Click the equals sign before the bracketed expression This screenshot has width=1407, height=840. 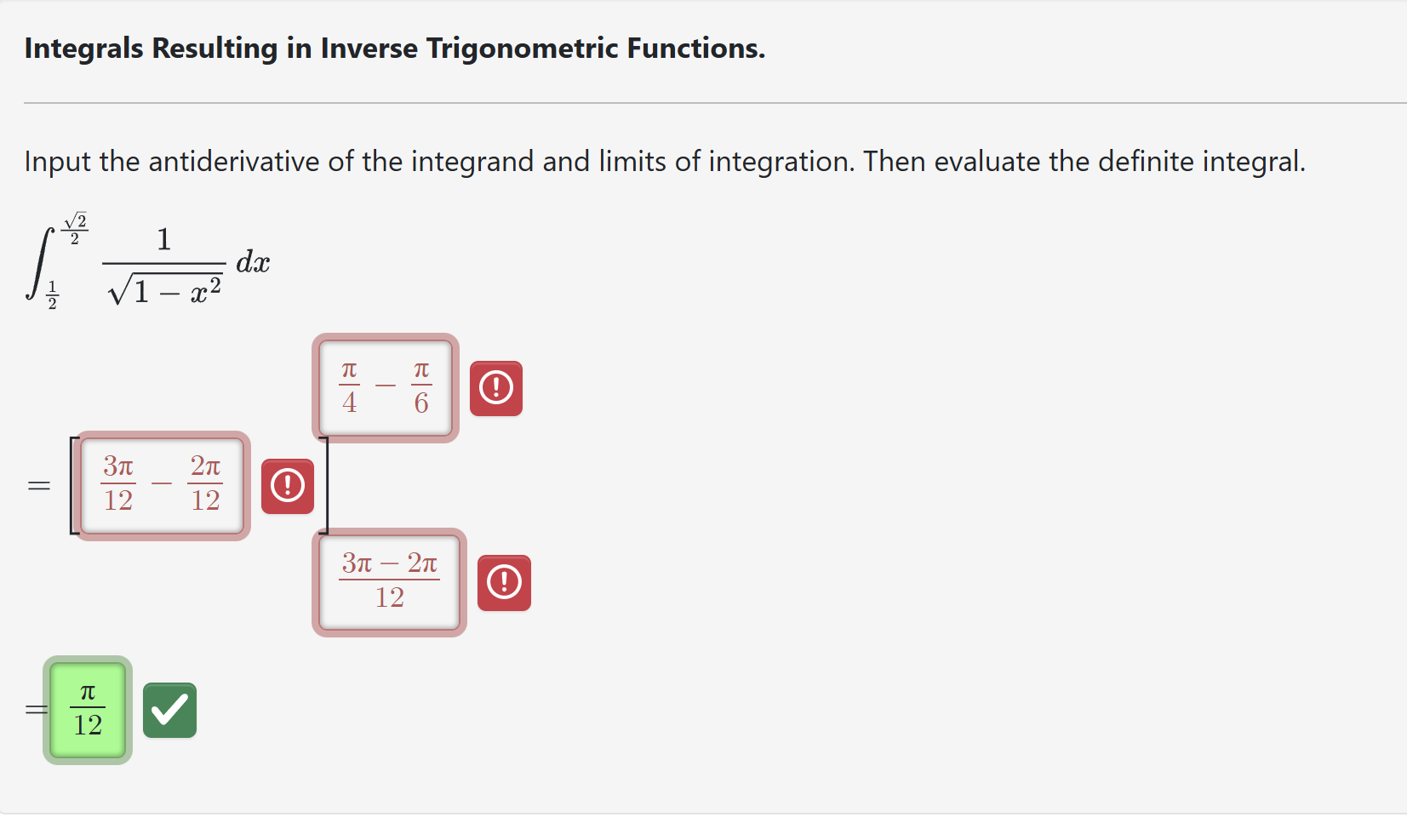pos(37,486)
